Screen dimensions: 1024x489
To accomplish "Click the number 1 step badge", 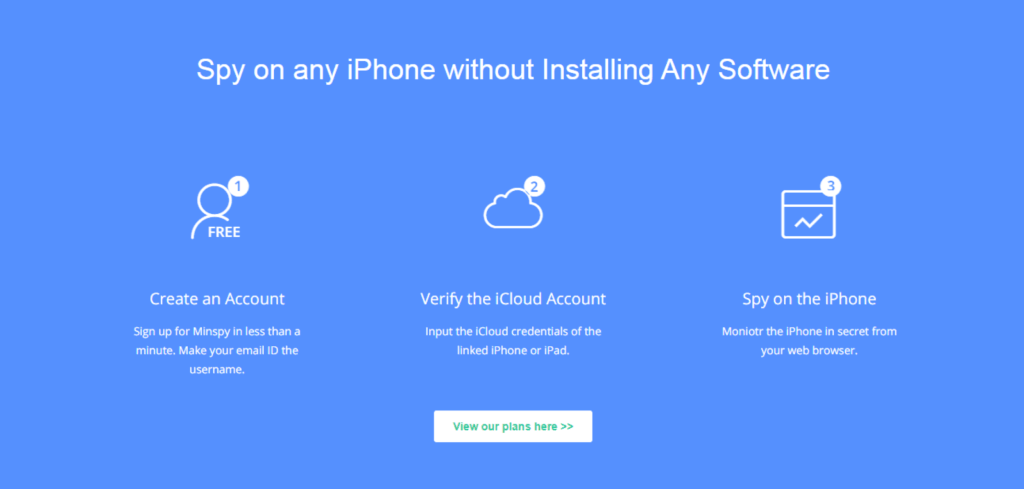I will 238,187.
